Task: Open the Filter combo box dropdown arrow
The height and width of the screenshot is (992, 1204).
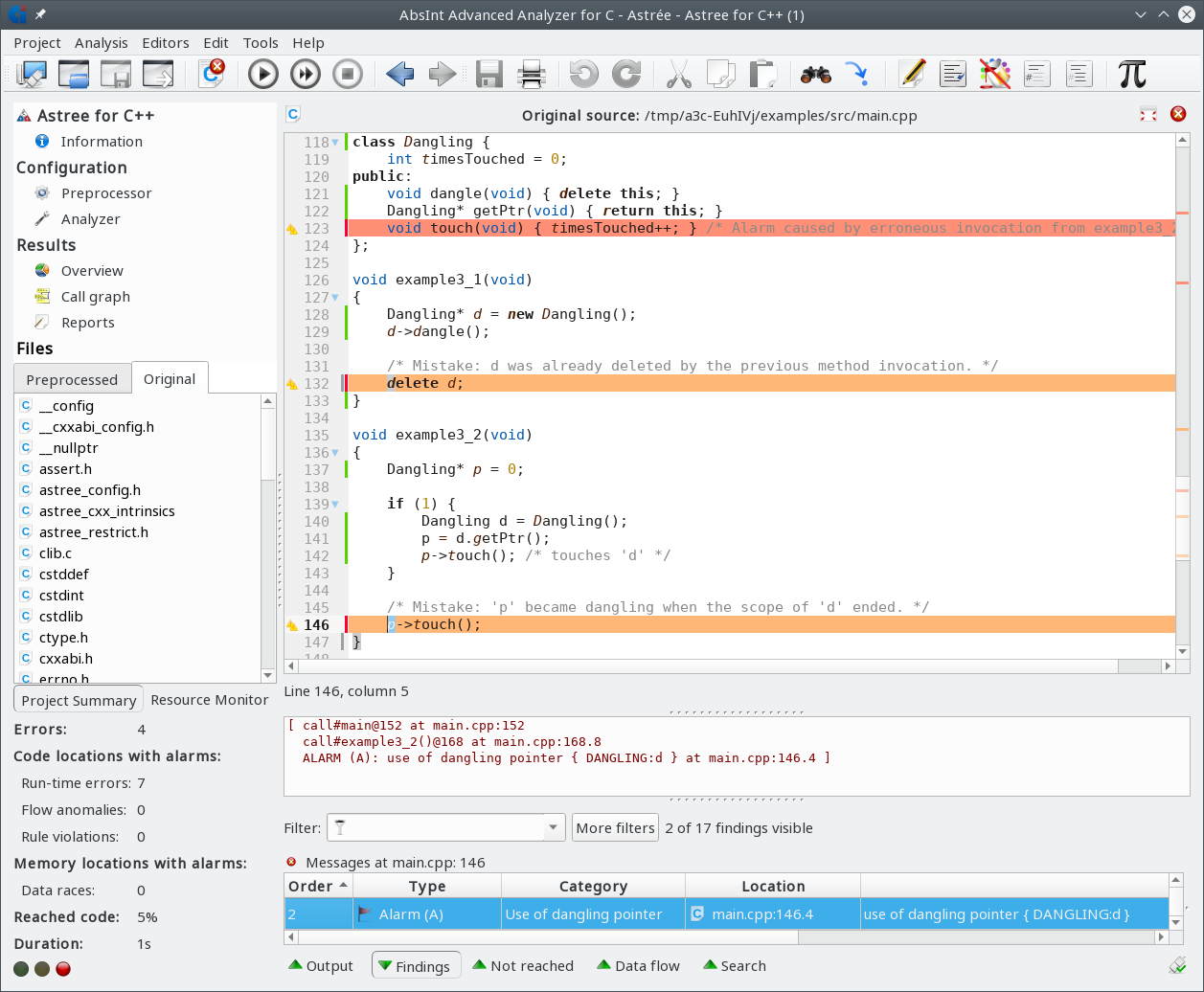Action: point(554,828)
